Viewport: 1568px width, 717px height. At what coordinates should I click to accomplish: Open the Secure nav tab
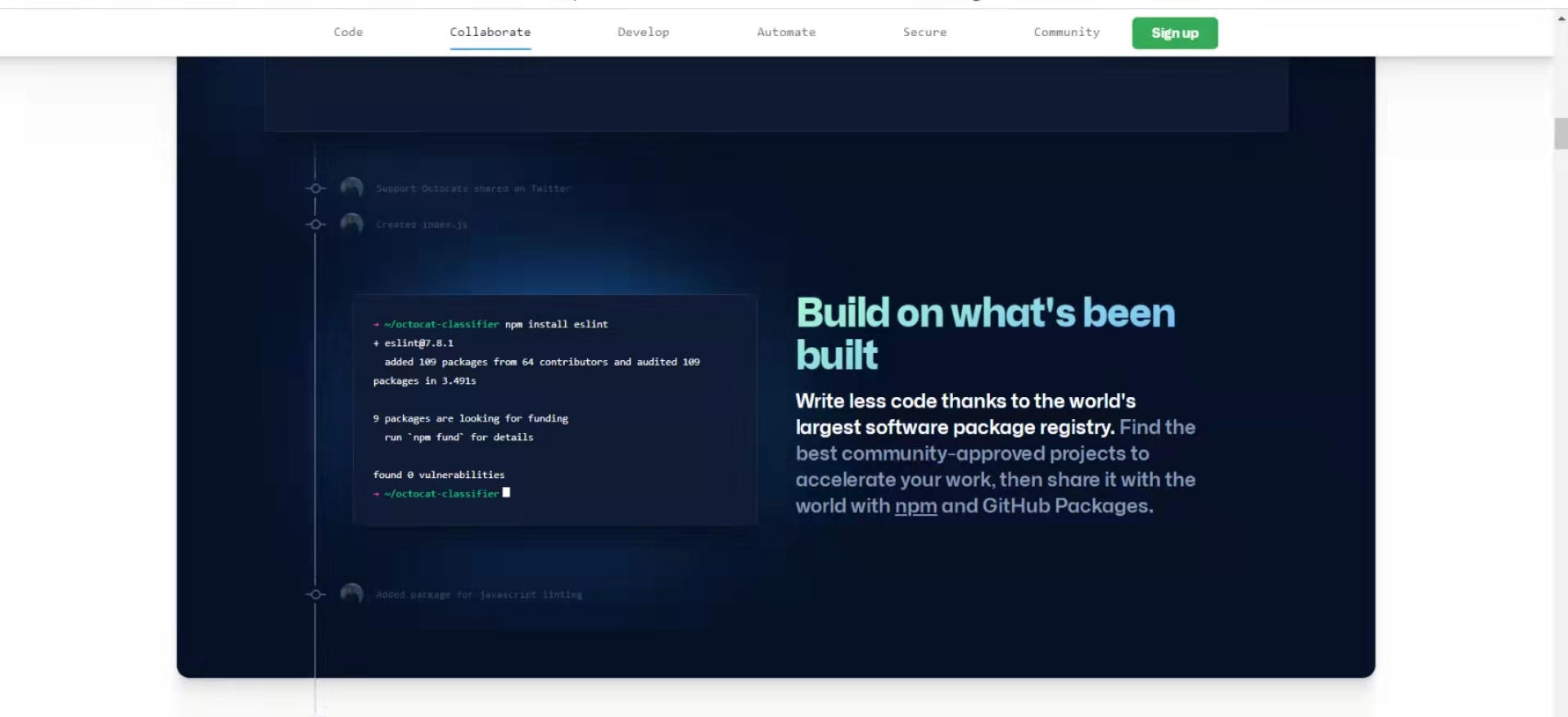tap(924, 32)
